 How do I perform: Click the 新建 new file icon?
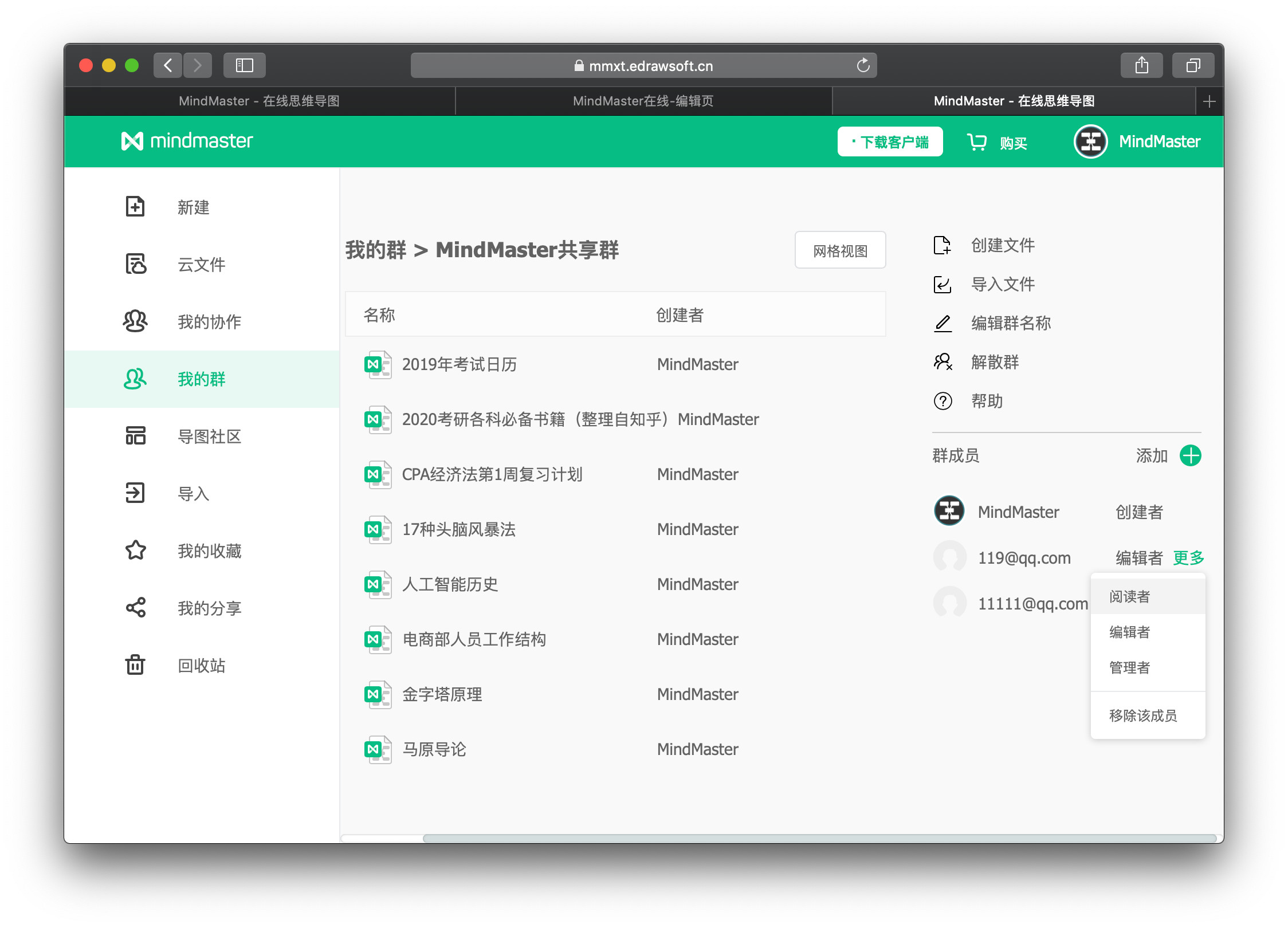click(x=135, y=206)
